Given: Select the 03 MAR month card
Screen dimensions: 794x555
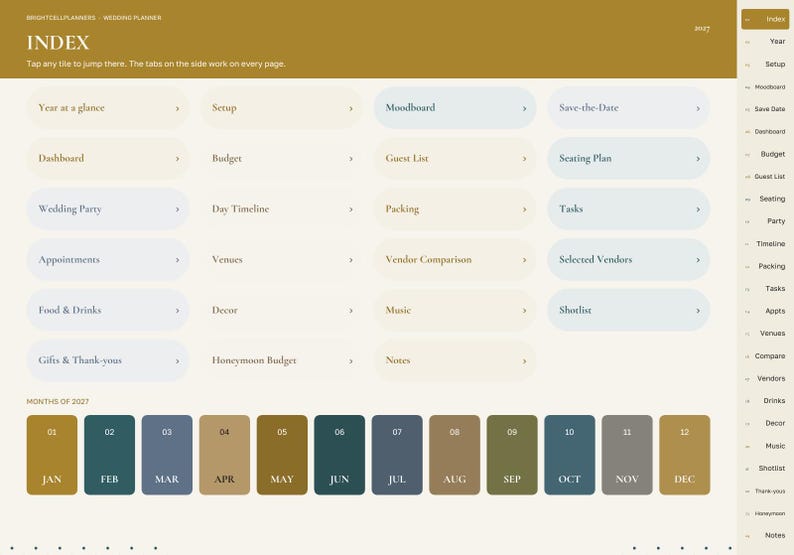Looking at the screenshot, I should 167,455.
